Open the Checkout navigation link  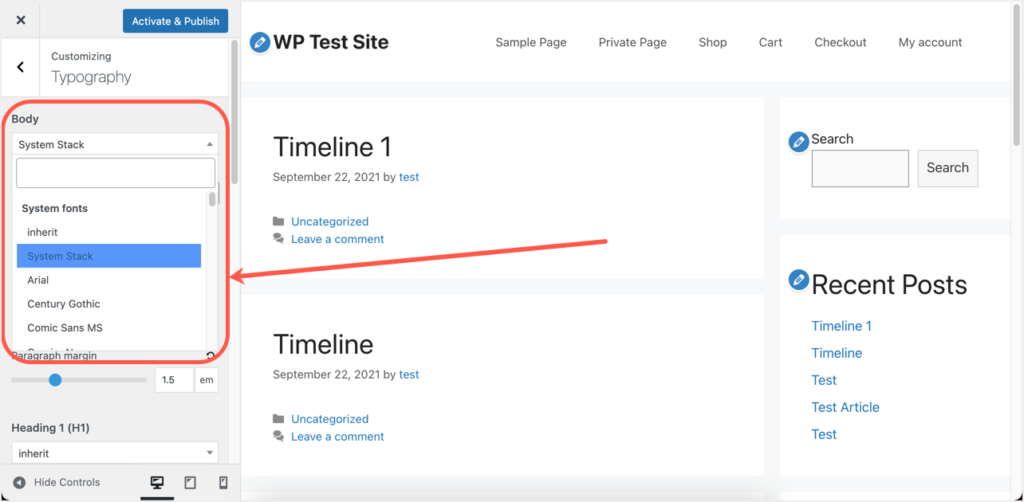click(x=840, y=42)
